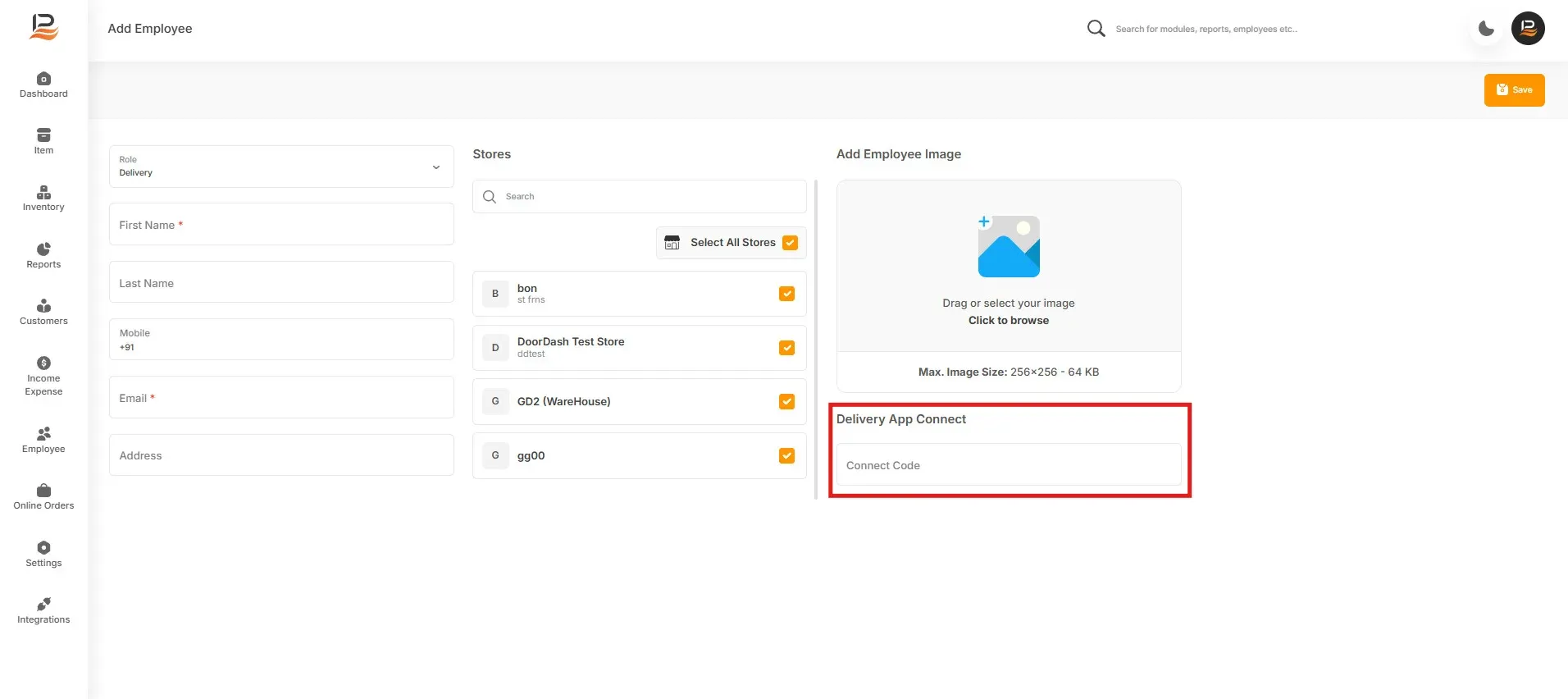The image size is (1568, 699).
Task: Toggle dark mode moon icon
Action: pyautogui.click(x=1486, y=29)
